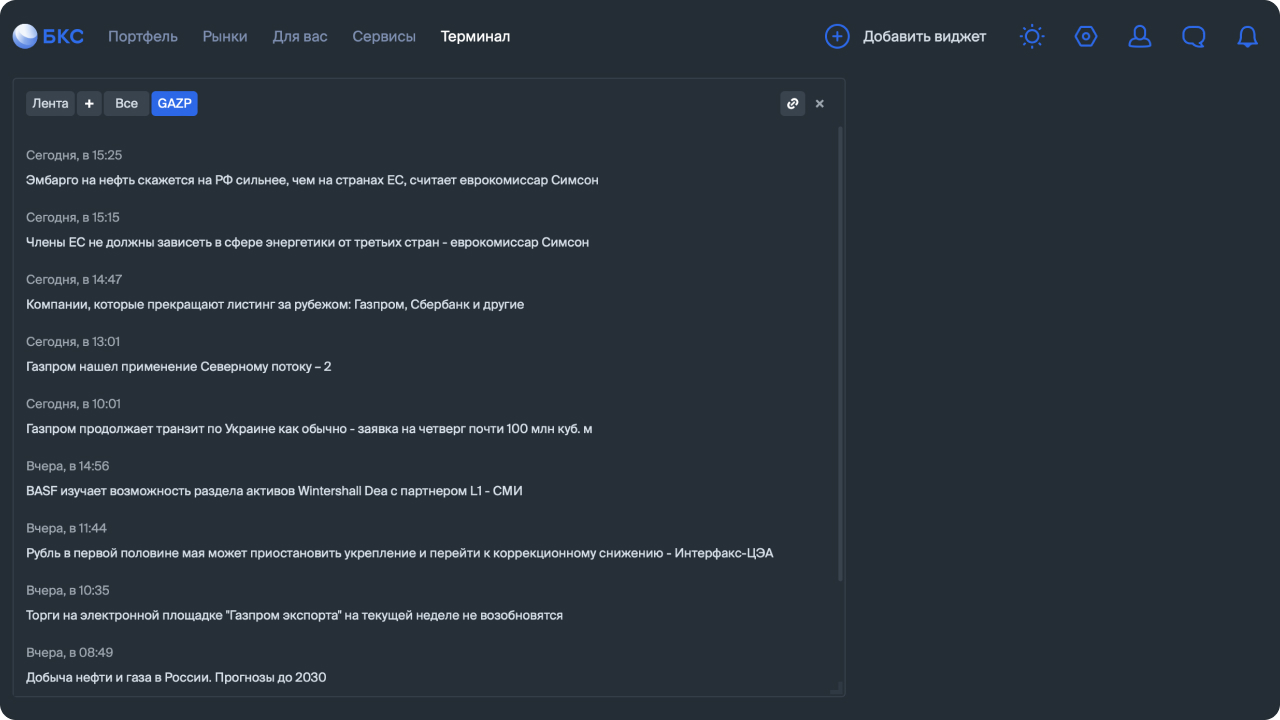The height and width of the screenshot is (720, 1280).
Task: Open the Для вас menu
Action: point(300,37)
